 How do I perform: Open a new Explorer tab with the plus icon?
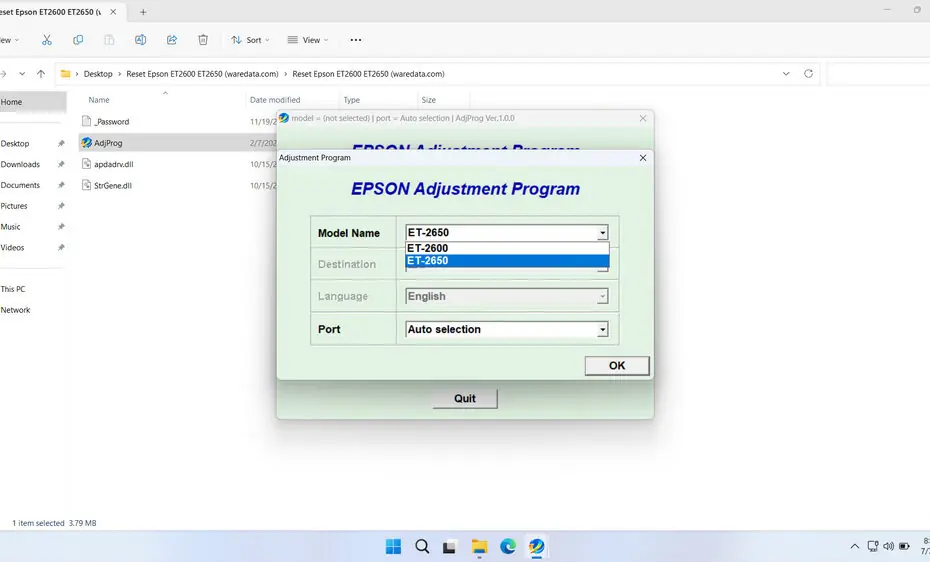coord(143,12)
